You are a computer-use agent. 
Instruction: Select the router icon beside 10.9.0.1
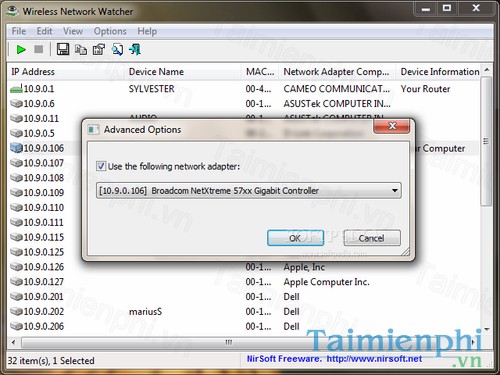point(16,89)
